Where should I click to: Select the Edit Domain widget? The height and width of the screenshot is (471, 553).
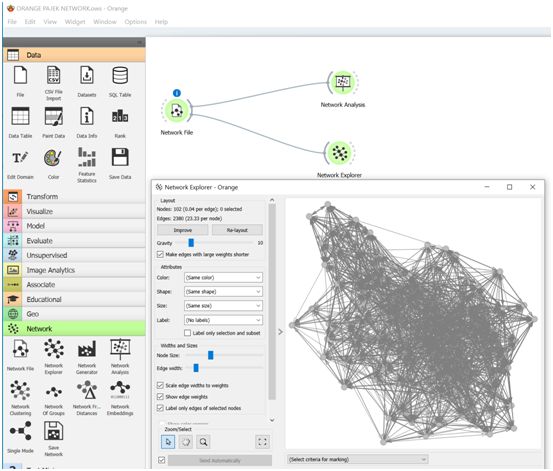pos(20,157)
